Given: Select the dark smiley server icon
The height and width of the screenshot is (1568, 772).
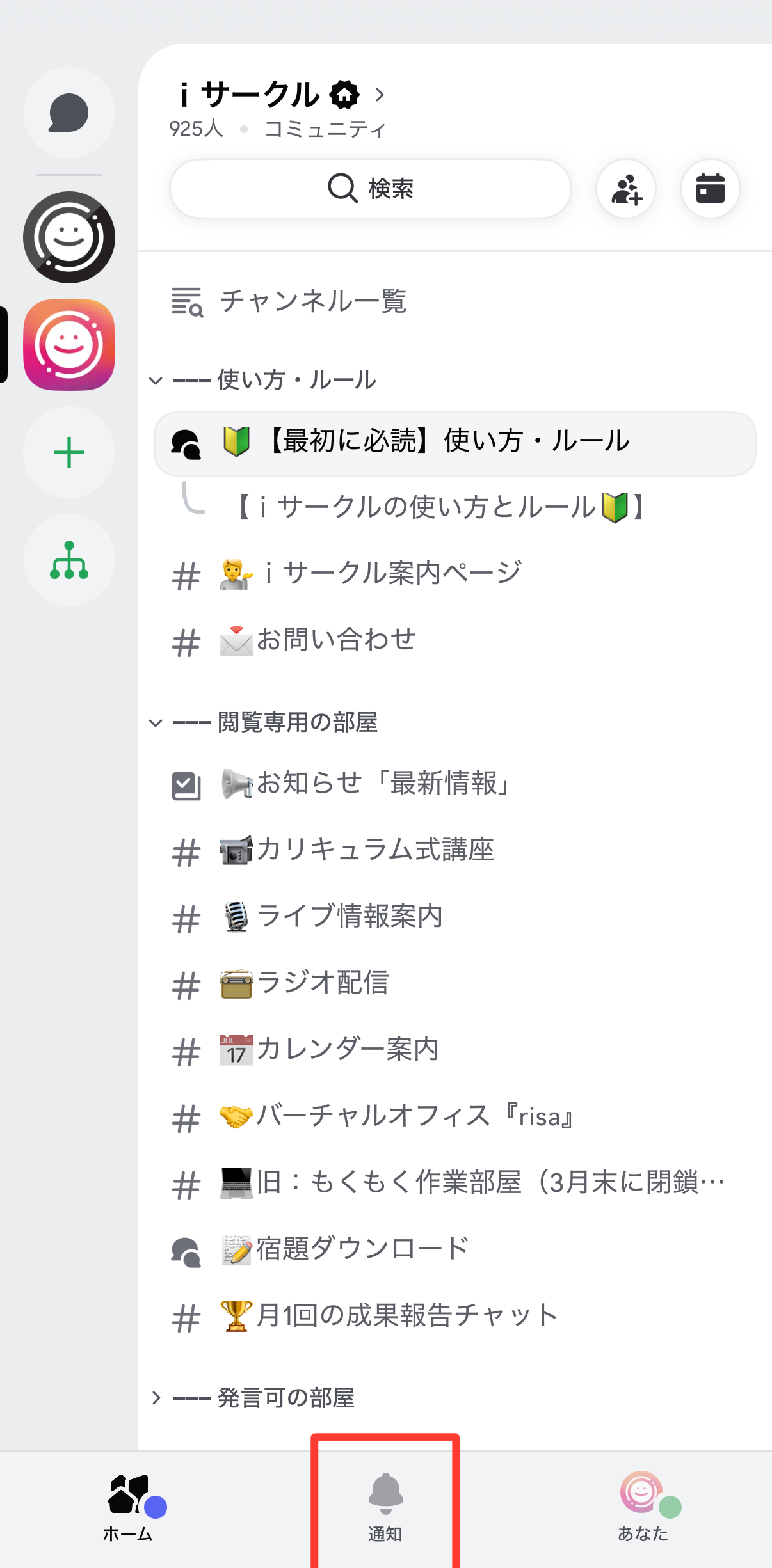Looking at the screenshot, I should click(68, 237).
